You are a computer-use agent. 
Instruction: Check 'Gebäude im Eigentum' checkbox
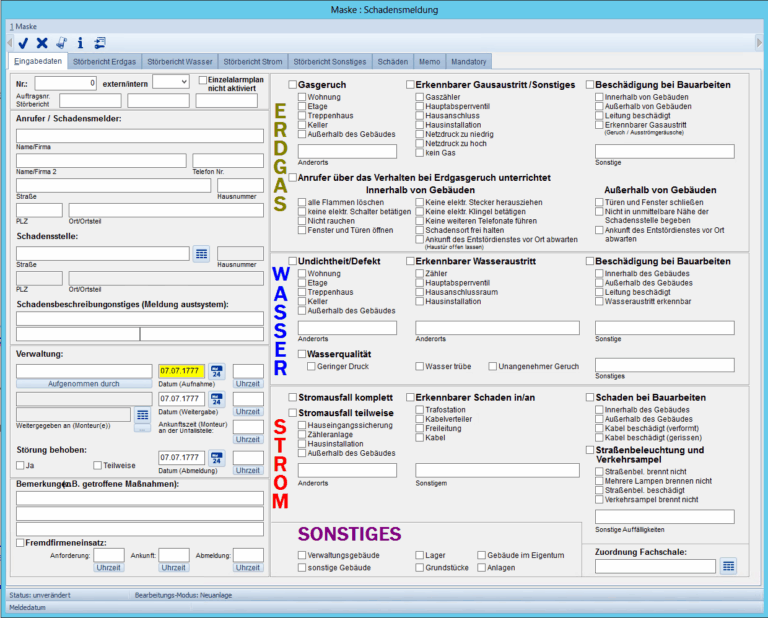(481, 555)
